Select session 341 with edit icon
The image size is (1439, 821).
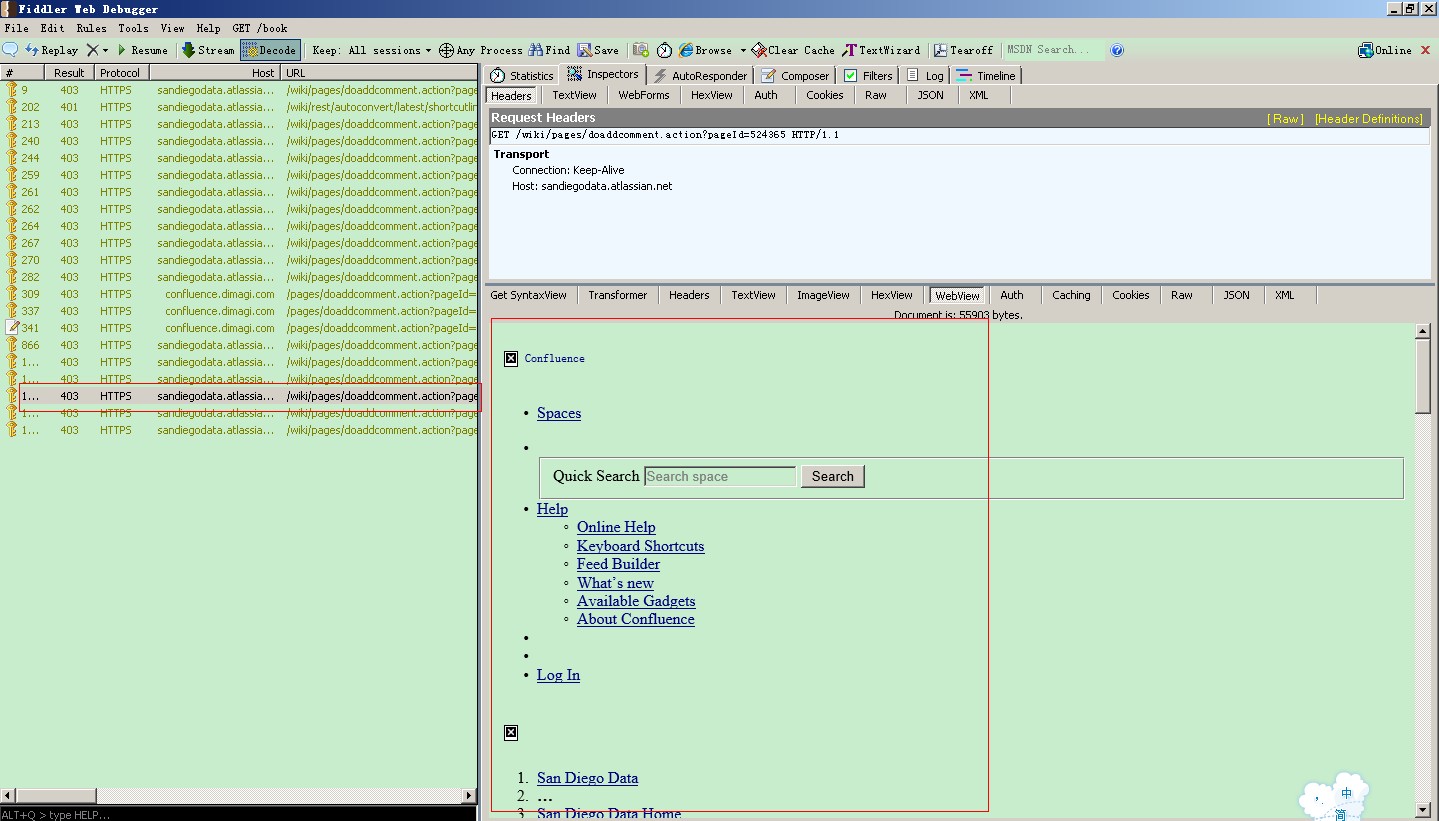tap(240, 328)
